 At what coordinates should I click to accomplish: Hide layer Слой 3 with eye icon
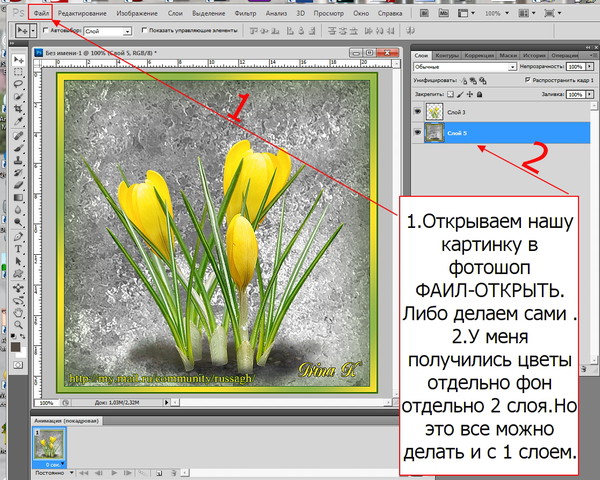pos(417,112)
